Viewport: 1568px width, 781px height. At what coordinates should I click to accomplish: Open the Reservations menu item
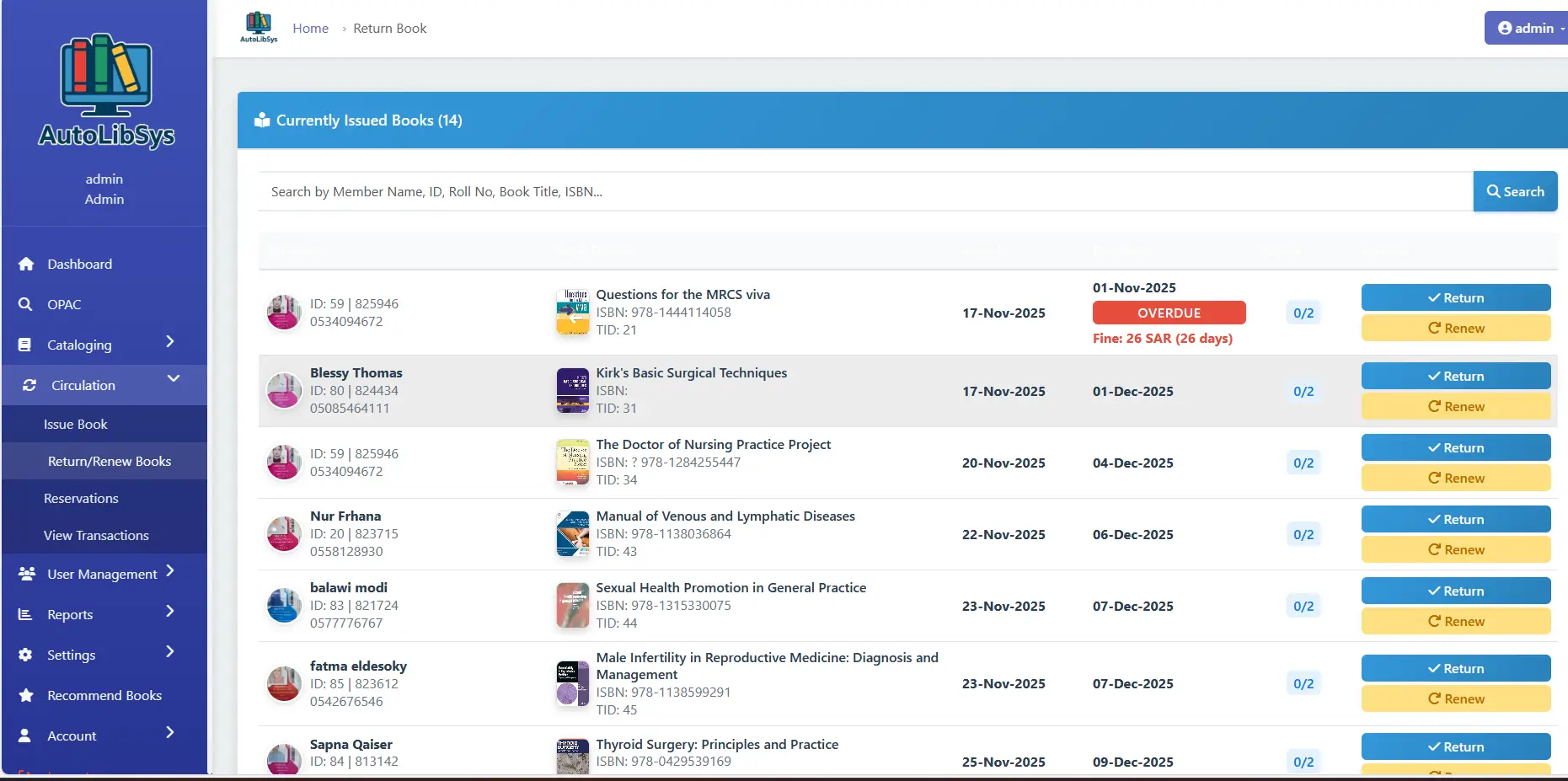[x=81, y=498]
